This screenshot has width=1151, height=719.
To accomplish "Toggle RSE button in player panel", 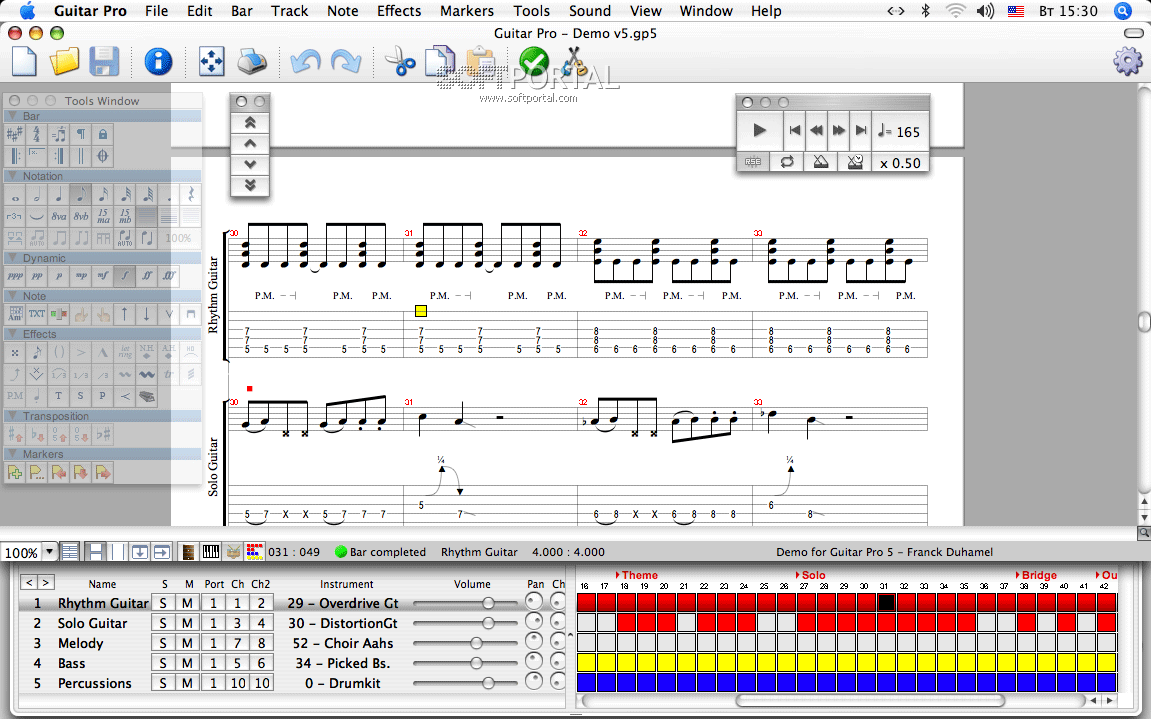I will click(753, 162).
